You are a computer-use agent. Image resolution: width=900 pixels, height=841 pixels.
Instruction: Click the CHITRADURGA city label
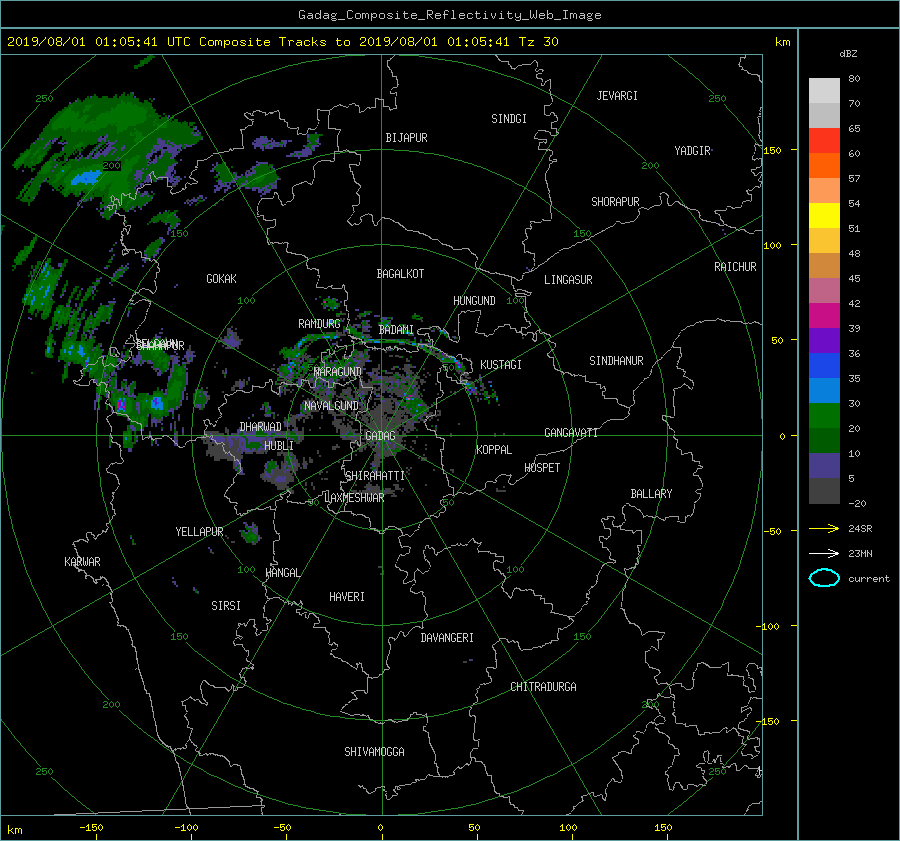coord(544,687)
